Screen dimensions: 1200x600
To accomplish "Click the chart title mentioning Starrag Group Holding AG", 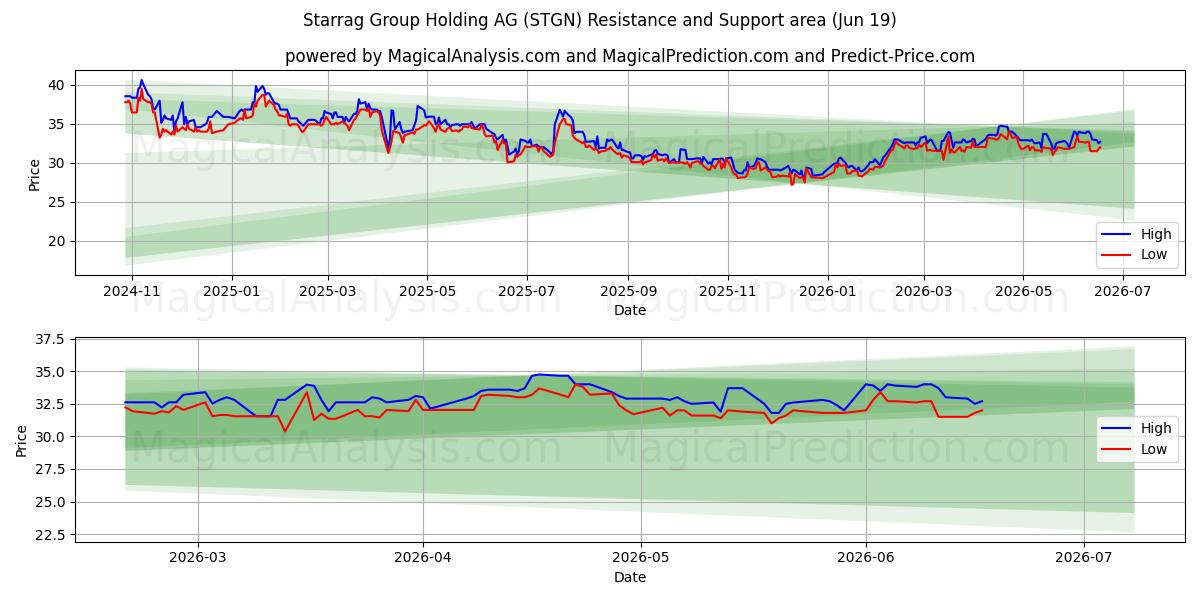I will (599, 20).
